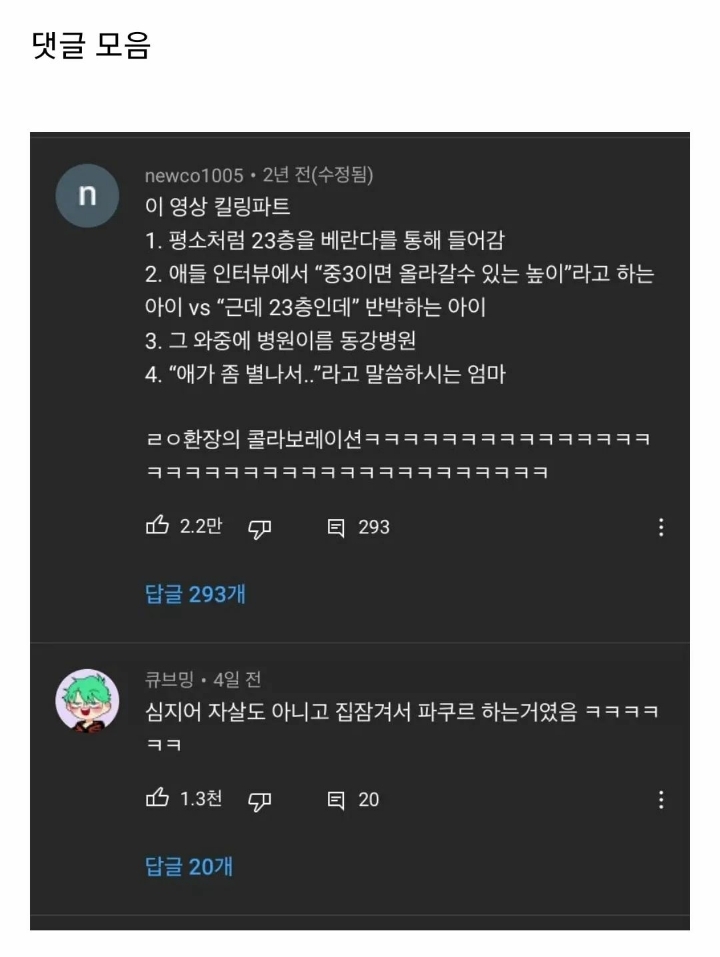
Task: Click the 2.2만 like count
Action: [201, 526]
